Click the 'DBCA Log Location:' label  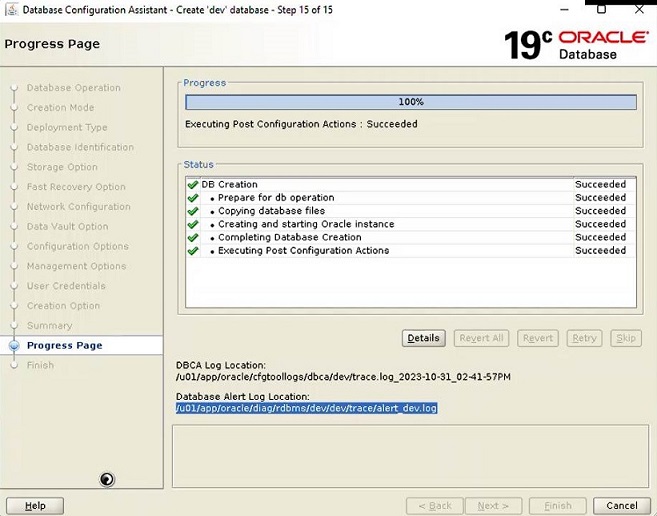click(221, 366)
